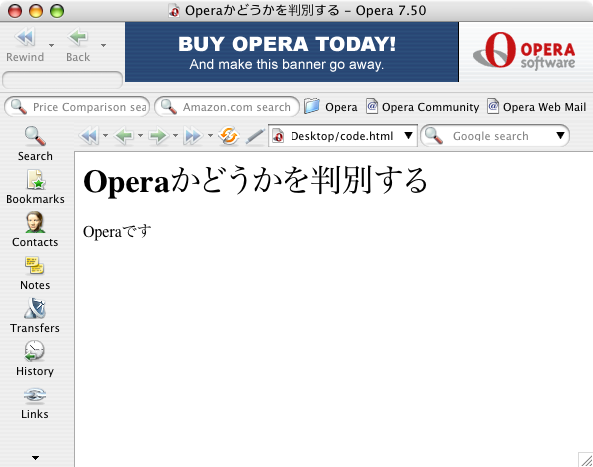The width and height of the screenshot is (593, 467).
Task: Open back arrow dropdown in address toolbar
Action: click(140, 135)
